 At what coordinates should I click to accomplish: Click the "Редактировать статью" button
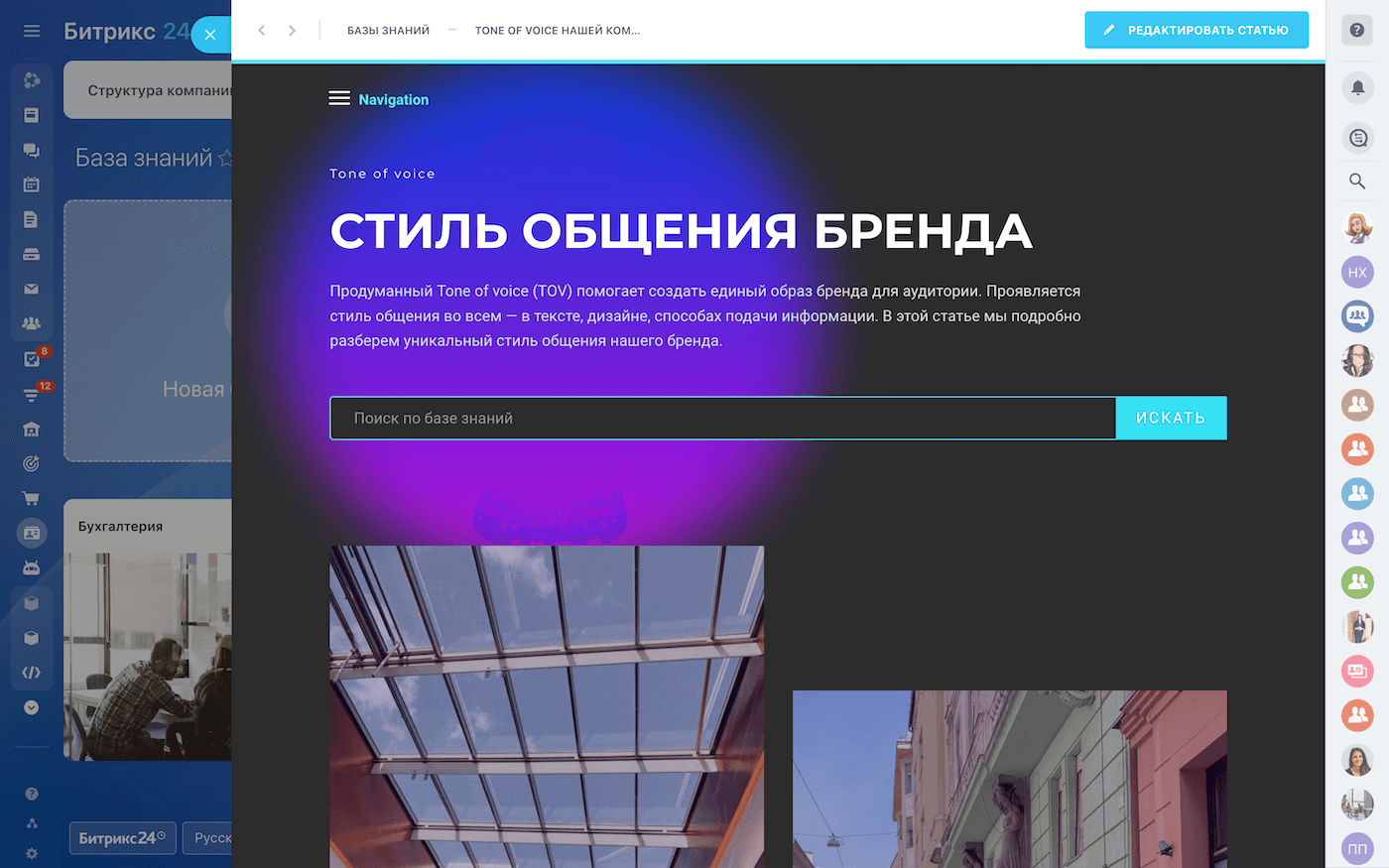point(1196,30)
